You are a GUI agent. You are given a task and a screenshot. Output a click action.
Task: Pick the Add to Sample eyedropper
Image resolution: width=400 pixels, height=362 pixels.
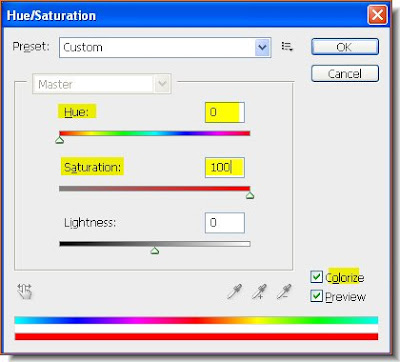point(259,291)
